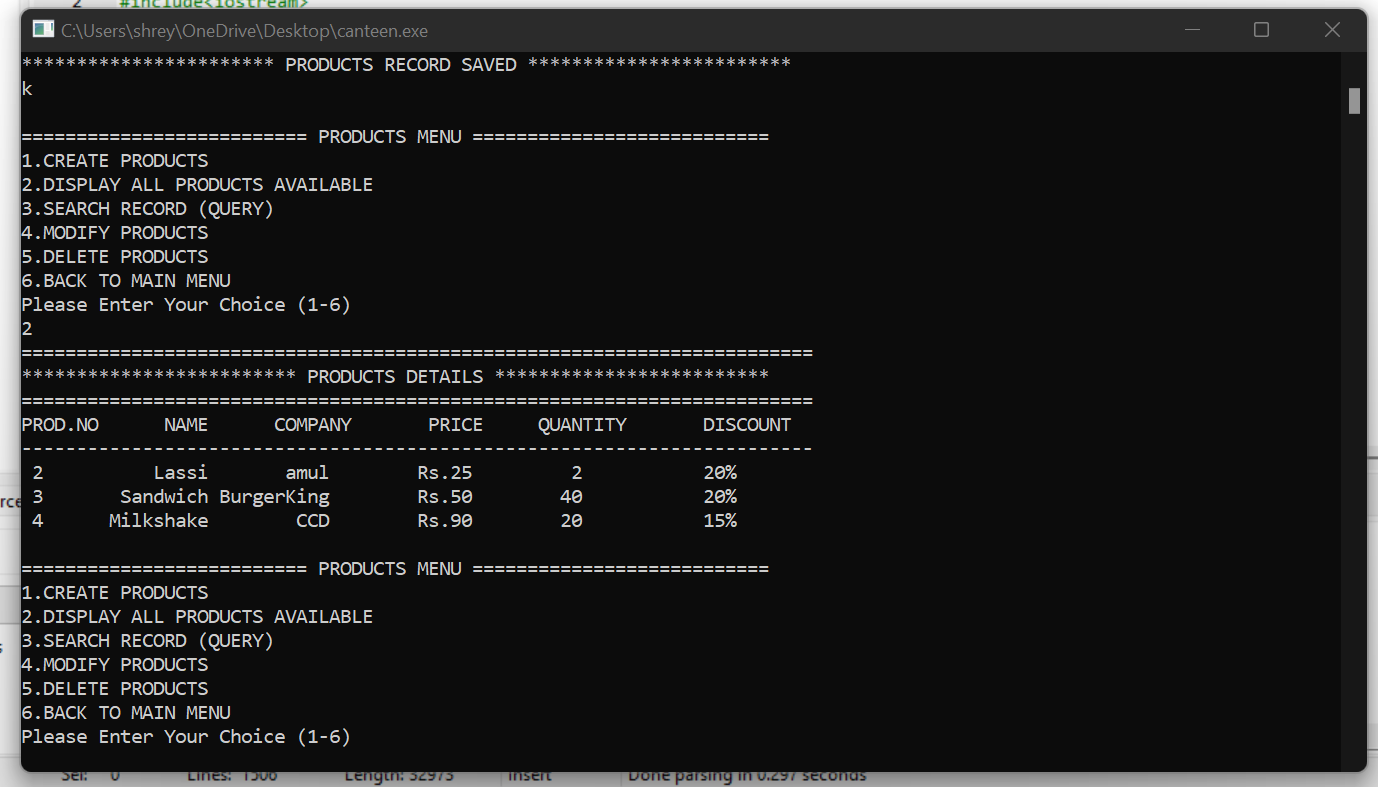Click the canteen.exe path in the title bar
This screenshot has height=787, width=1378.
(x=244, y=31)
